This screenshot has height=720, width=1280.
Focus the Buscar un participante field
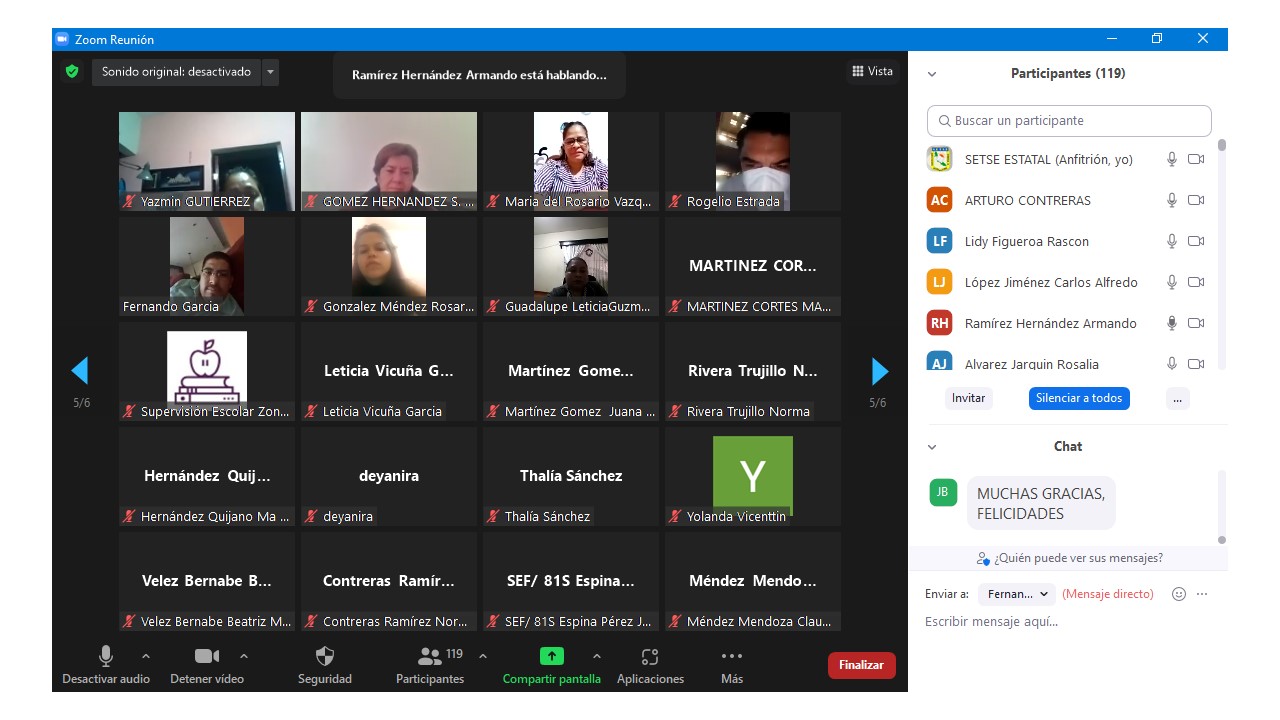coord(1069,120)
